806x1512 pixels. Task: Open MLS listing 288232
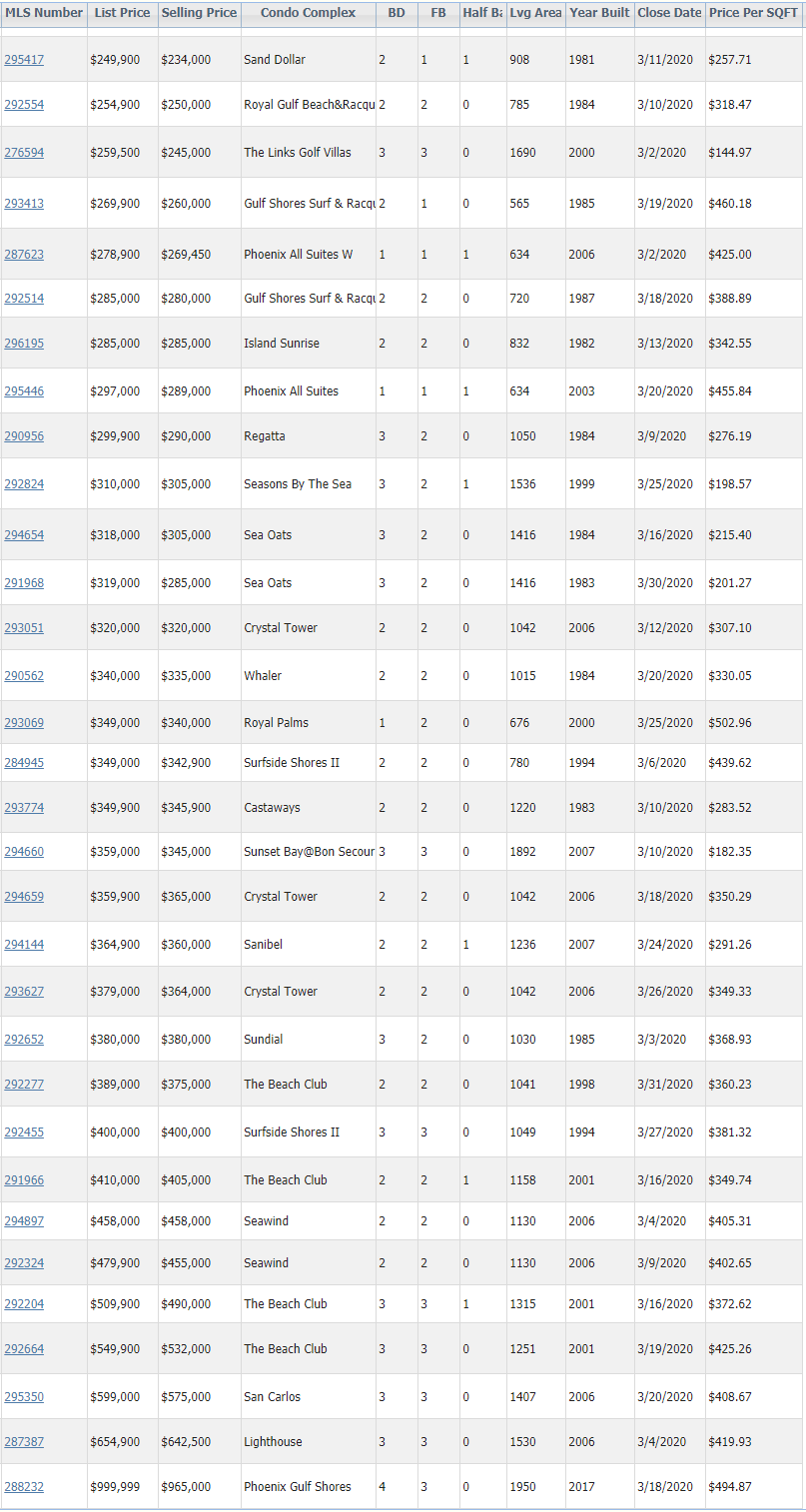pyautogui.click(x=24, y=1487)
